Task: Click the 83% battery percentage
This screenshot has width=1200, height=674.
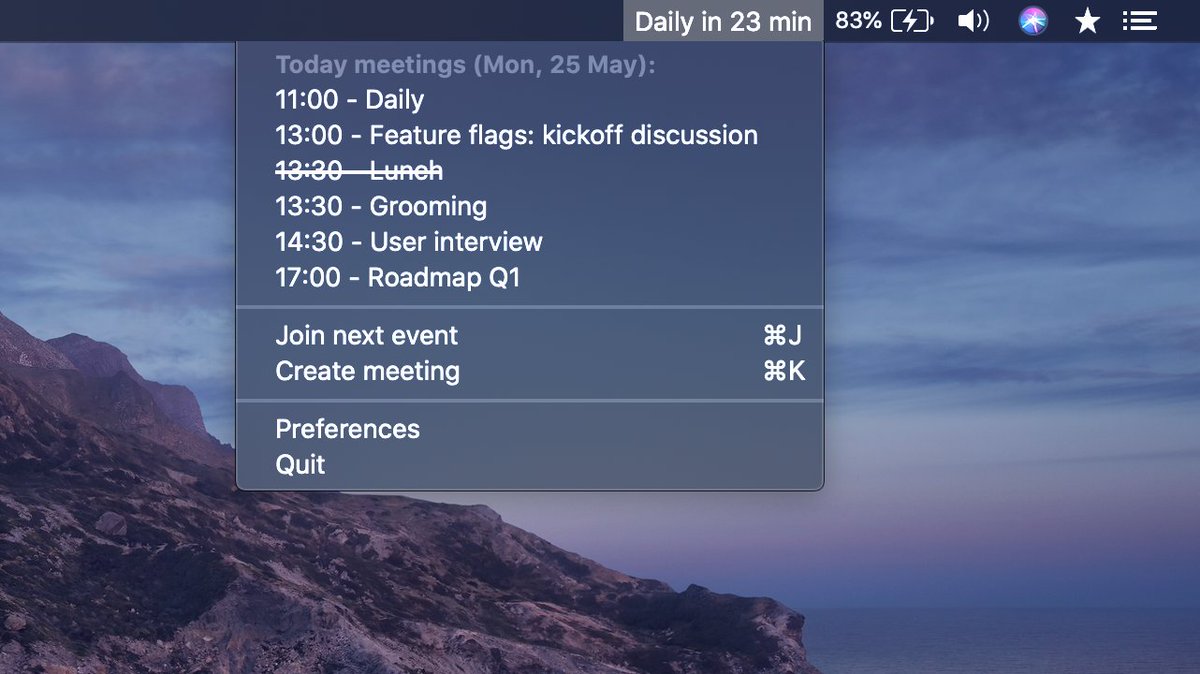Action: 858,20
